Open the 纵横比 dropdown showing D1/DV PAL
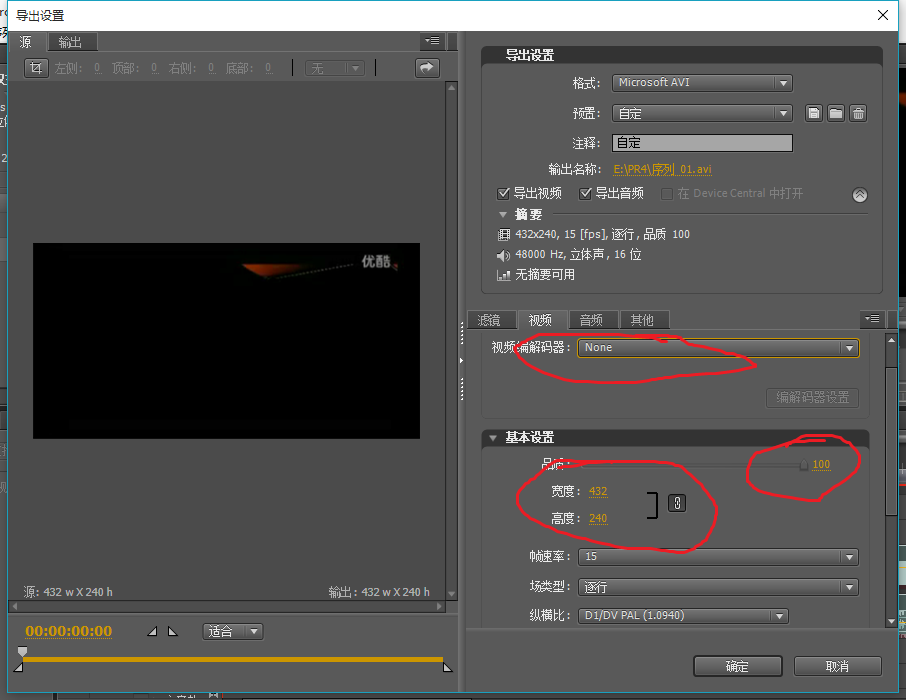Viewport: 906px width, 700px height. pyautogui.click(x=684, y=616)
